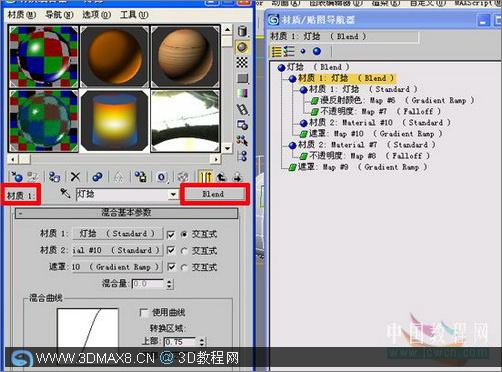Viewport: 502px width, 372px height.
Task: Switch navigator to large icons view
Action: click(x=317, y=51)
